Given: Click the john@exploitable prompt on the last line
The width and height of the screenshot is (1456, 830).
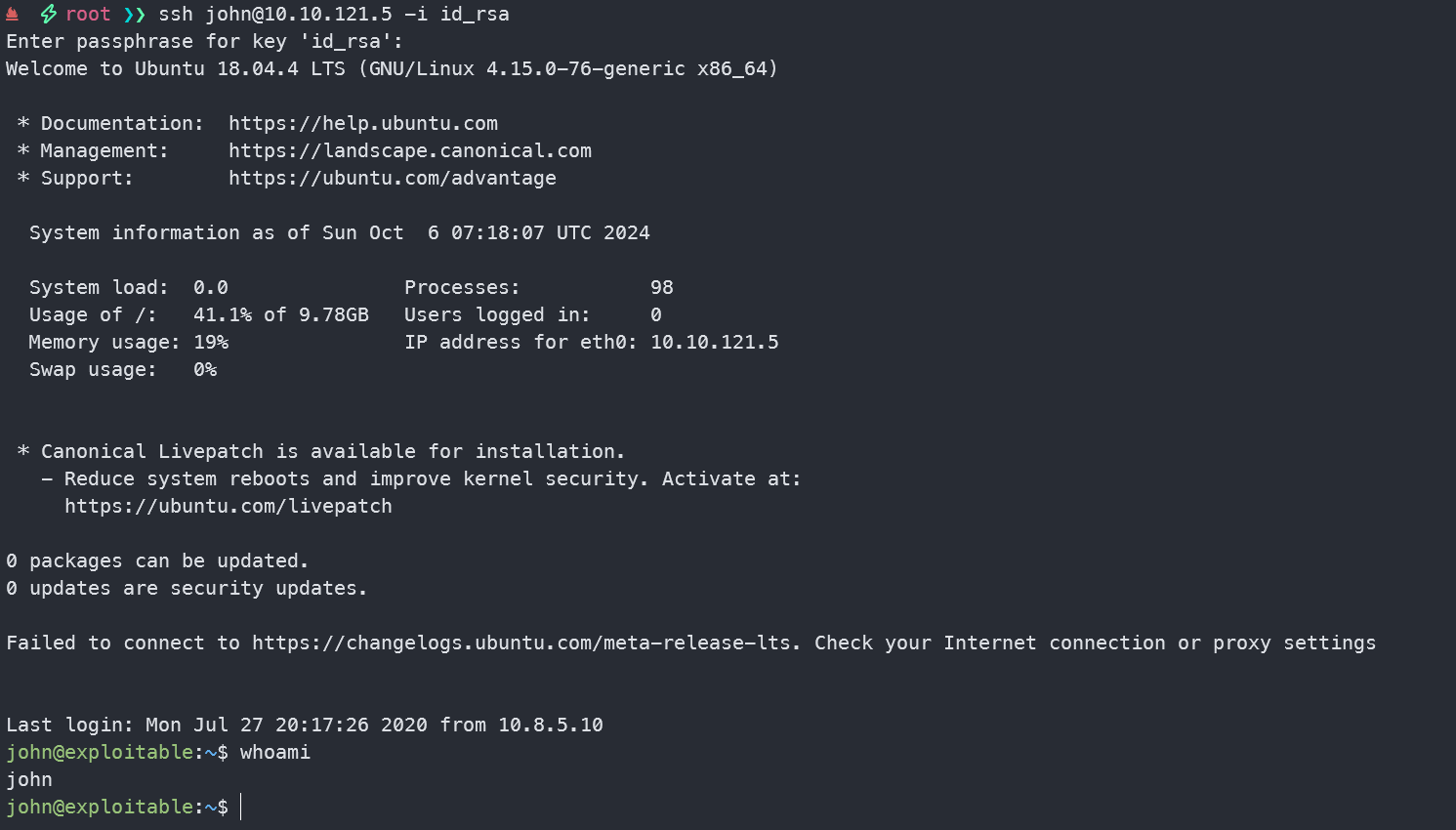Looking at the screenshot, I should 100,808.
